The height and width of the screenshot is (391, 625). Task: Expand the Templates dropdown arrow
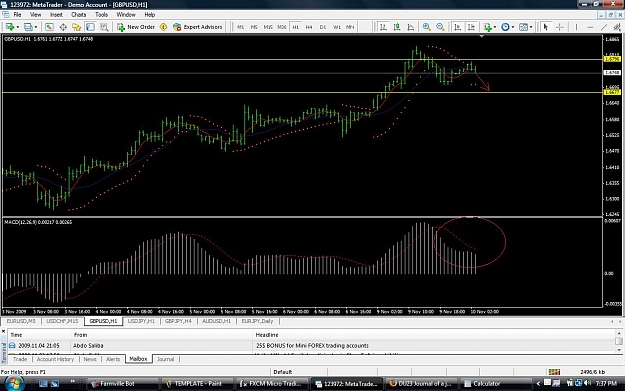coord(531,27)
